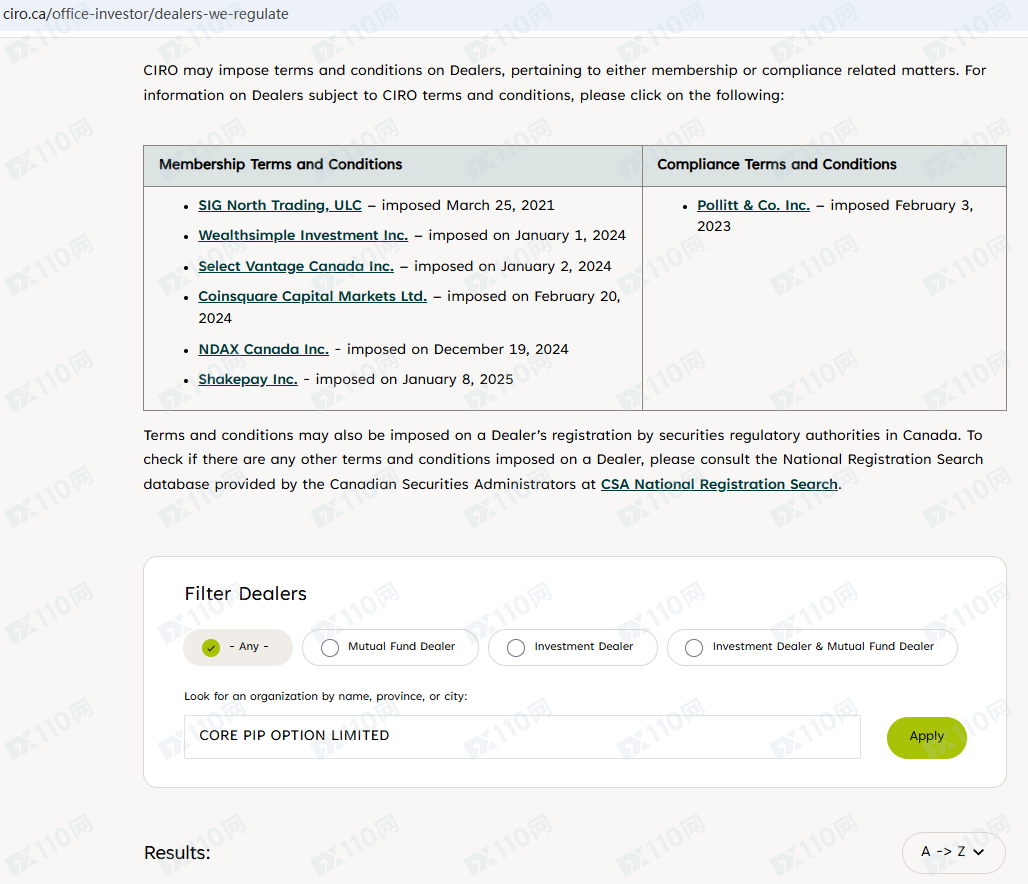Open Wealthsimple Investment Inc. link

tap(303, 235)
